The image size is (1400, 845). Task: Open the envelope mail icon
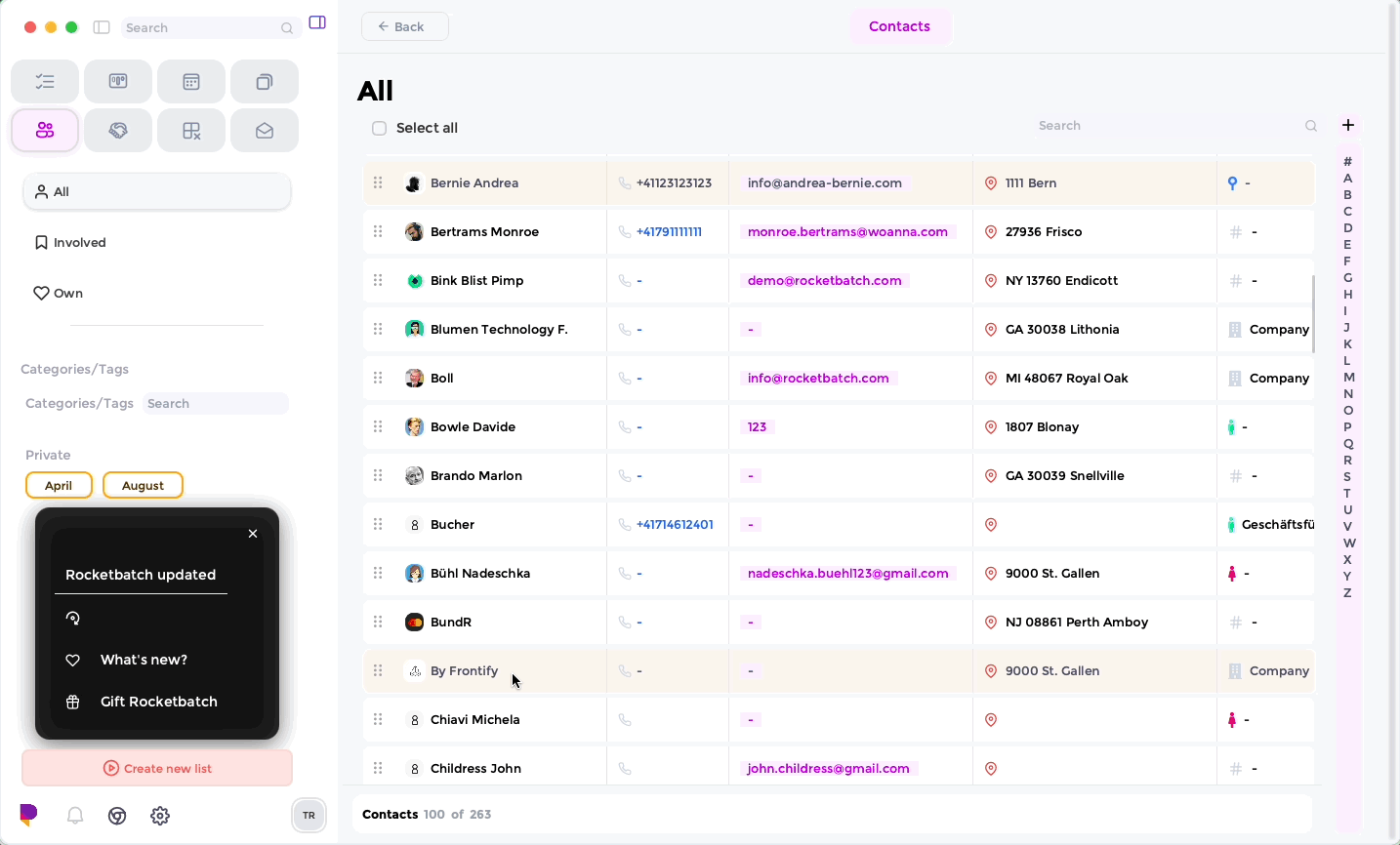[265, 131]
